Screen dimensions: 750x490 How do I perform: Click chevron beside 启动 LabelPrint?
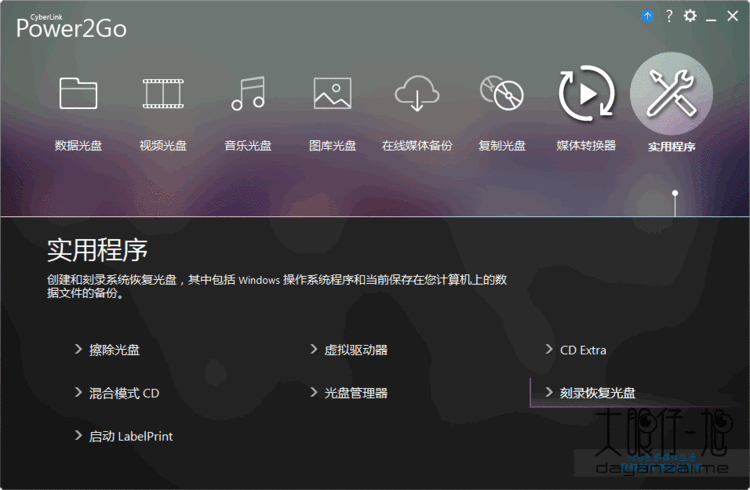click(x=78, y=435)
